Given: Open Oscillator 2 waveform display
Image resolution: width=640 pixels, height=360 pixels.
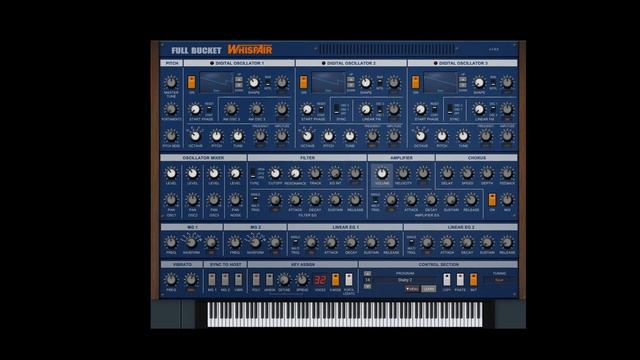Looking at the screenshot, I should point(328,83).
